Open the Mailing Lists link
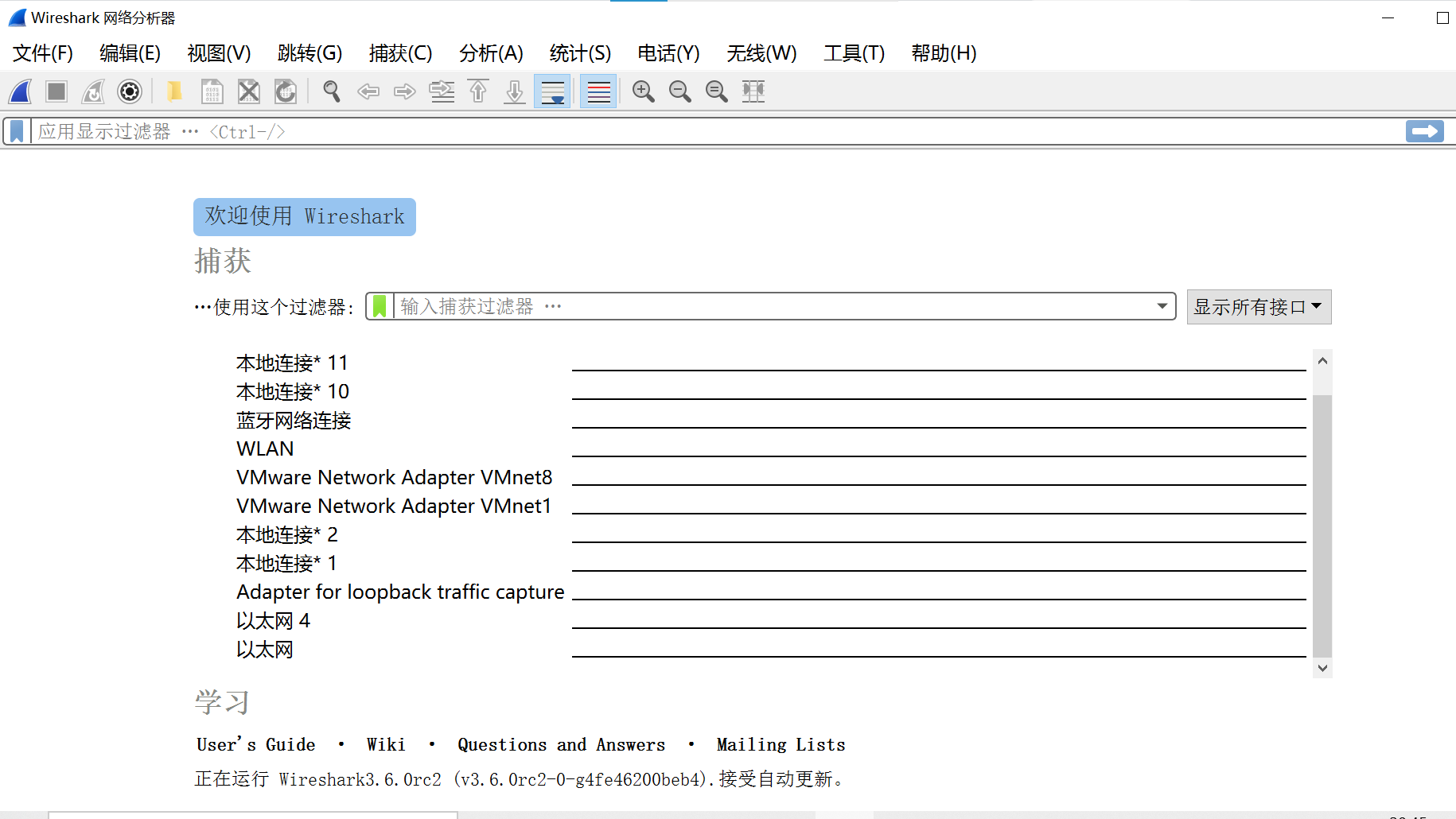The image size is (1456, 819). click(781, 745)
